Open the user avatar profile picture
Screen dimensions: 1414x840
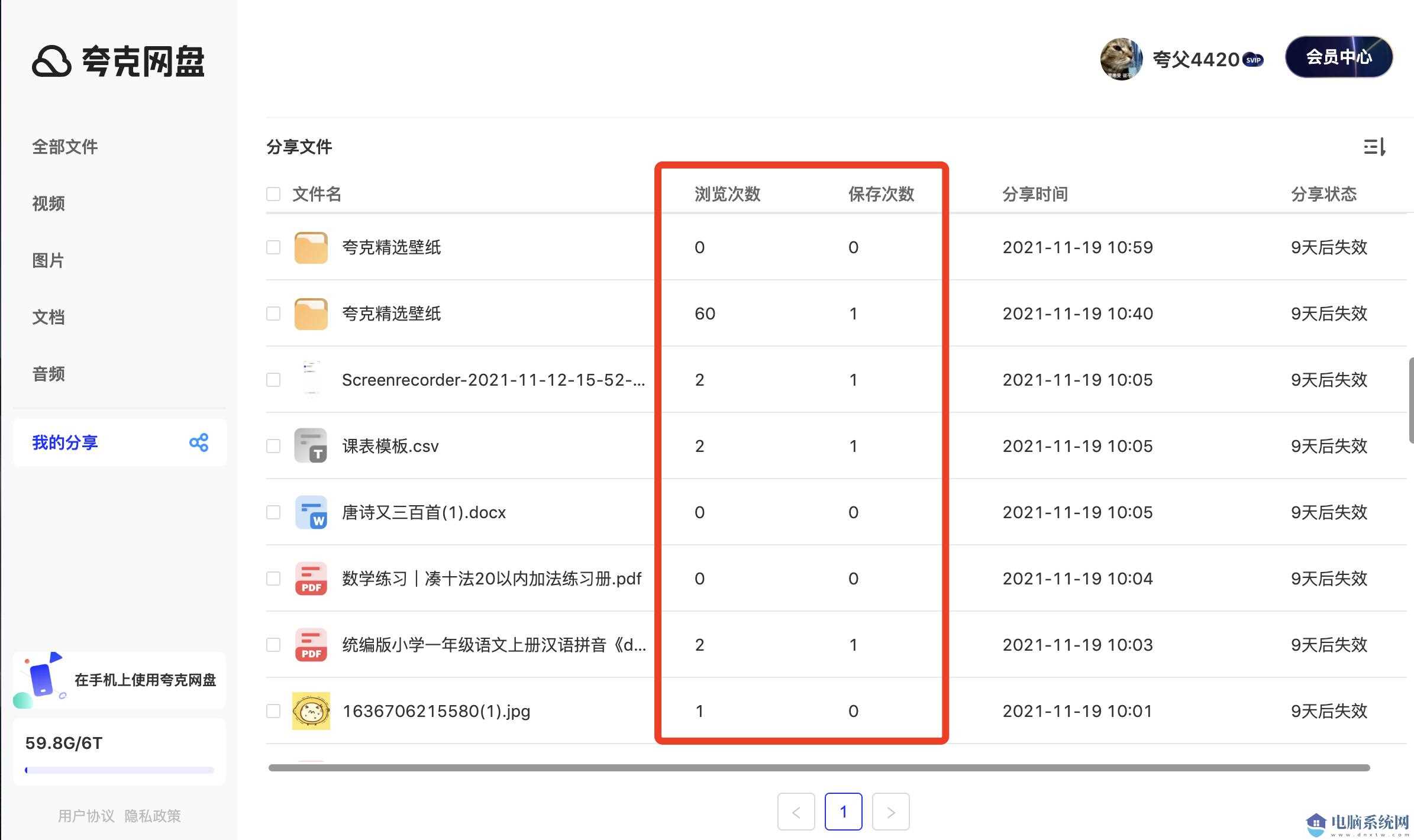pos(1121,59)
